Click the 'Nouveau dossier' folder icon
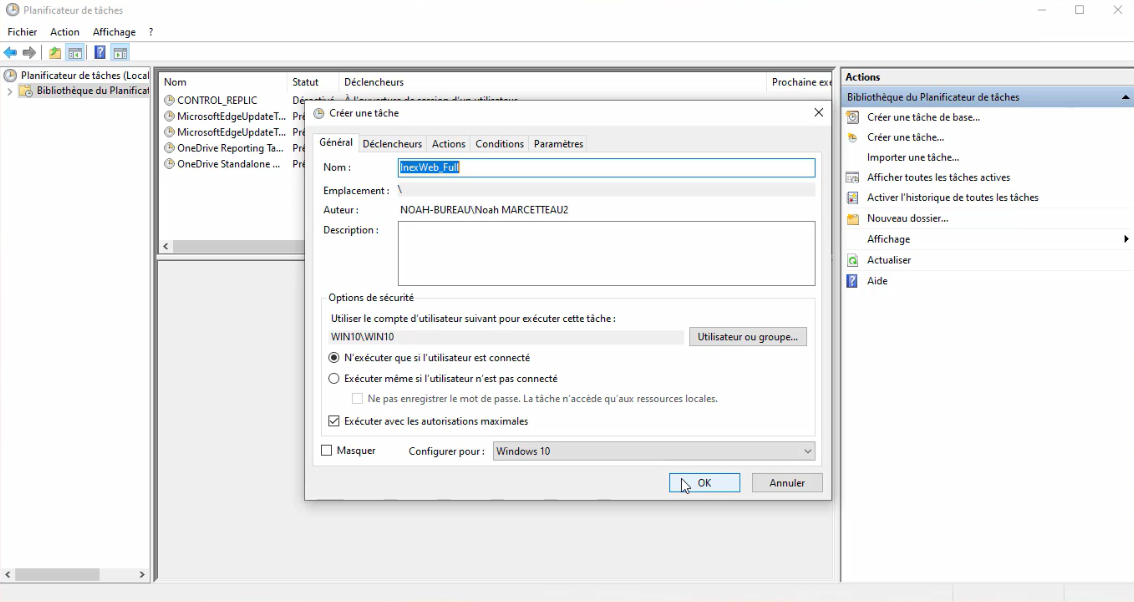The width and height of the screenshot is (1134, 602). [x=853, y=219]
